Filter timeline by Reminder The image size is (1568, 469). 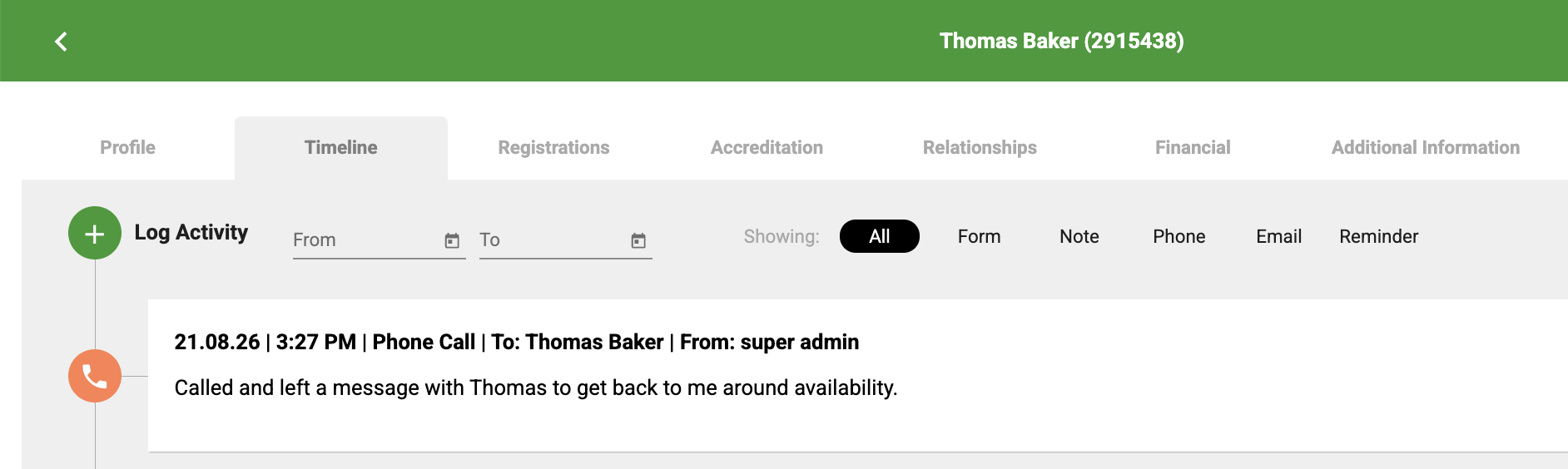coord(1379,236)
